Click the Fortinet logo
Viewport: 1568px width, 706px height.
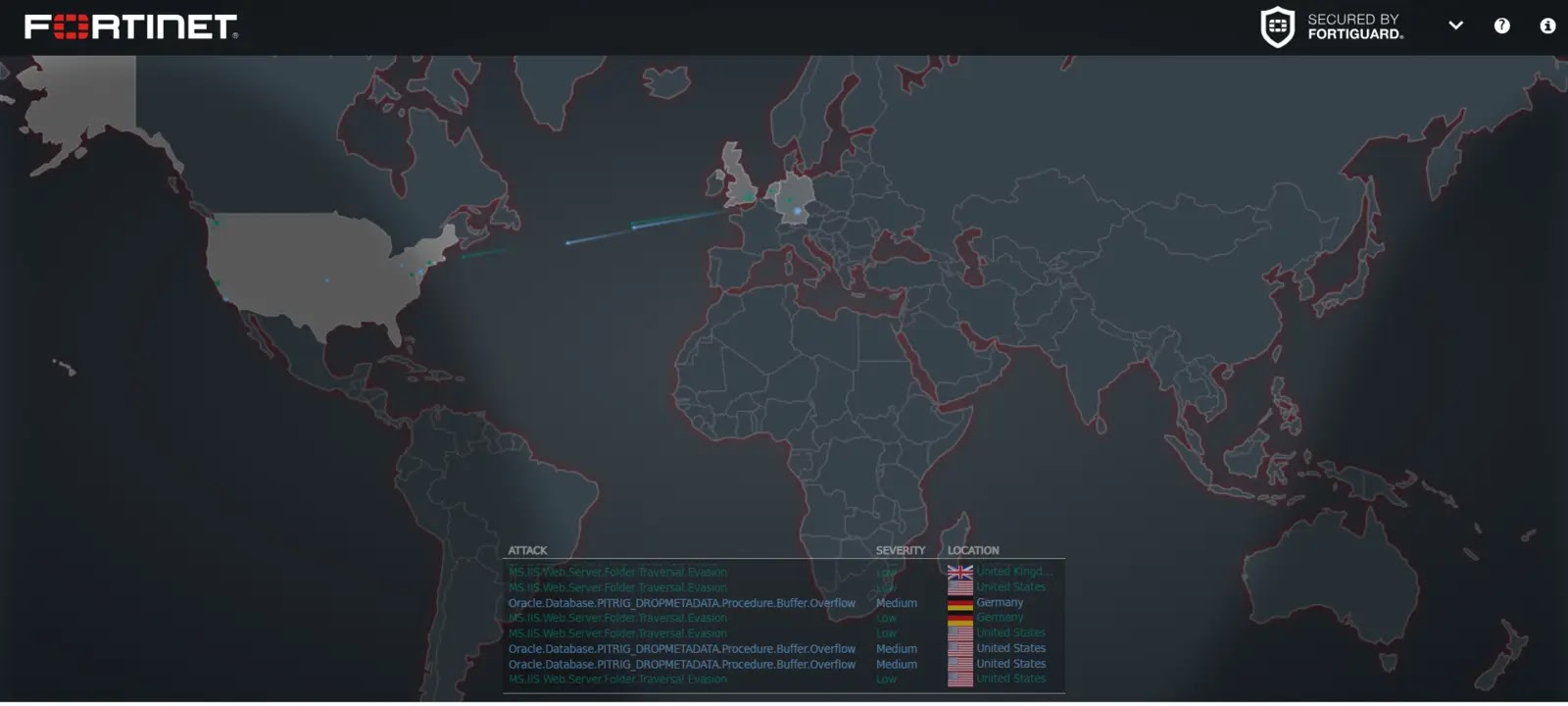[x=130, y=26]
